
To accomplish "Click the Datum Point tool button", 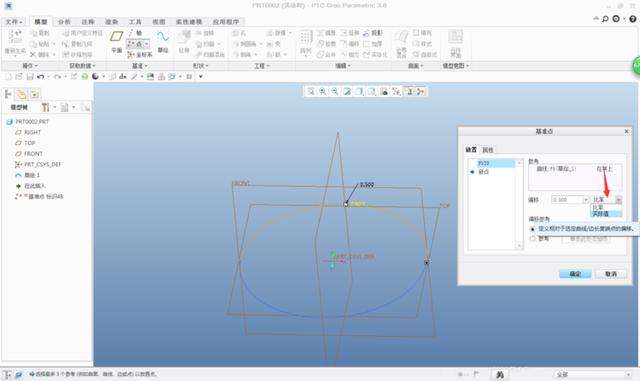I will 138,44.
